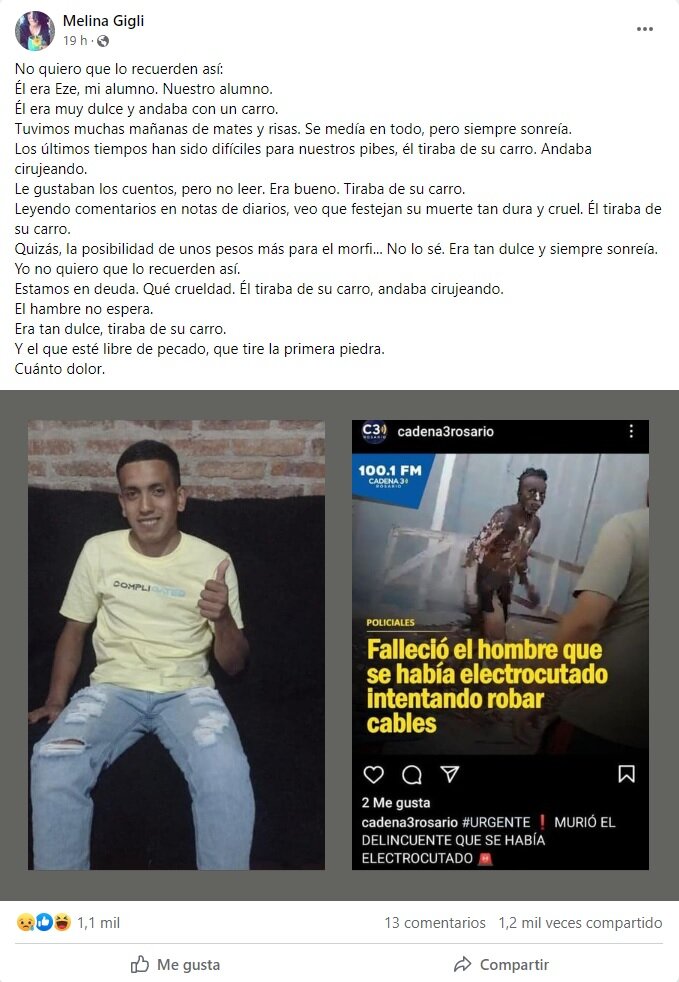The height and width of the screenshot is (982, 679).
Task: Open the 1,1 mil reactions list
Action: point(98,923)
